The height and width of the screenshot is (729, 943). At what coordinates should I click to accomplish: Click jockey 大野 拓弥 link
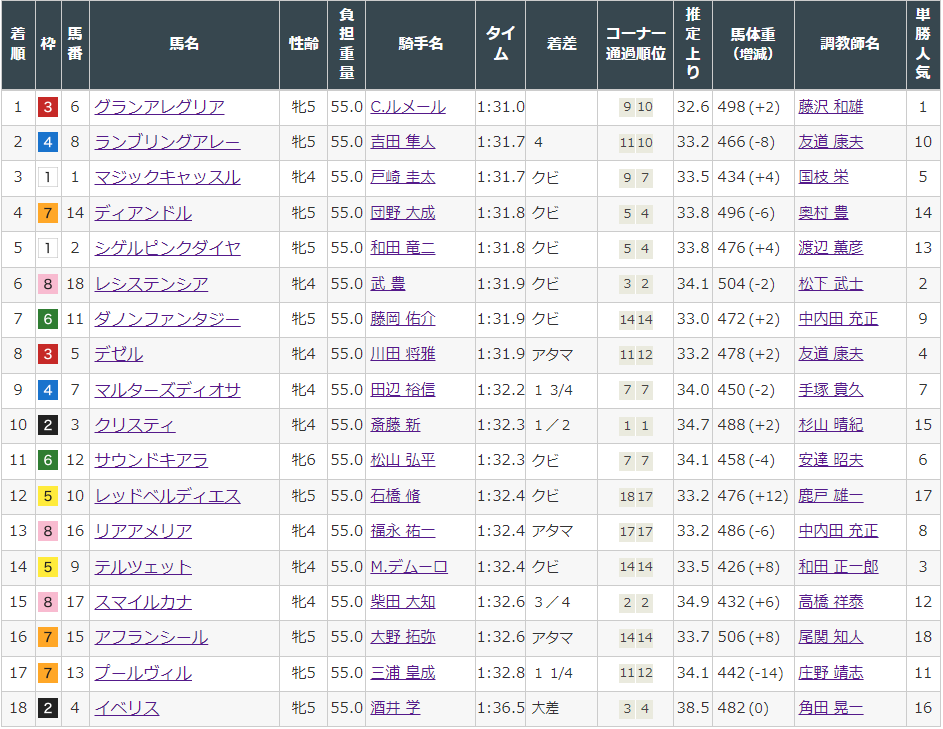pyautogui.click(x=402, y=638)
